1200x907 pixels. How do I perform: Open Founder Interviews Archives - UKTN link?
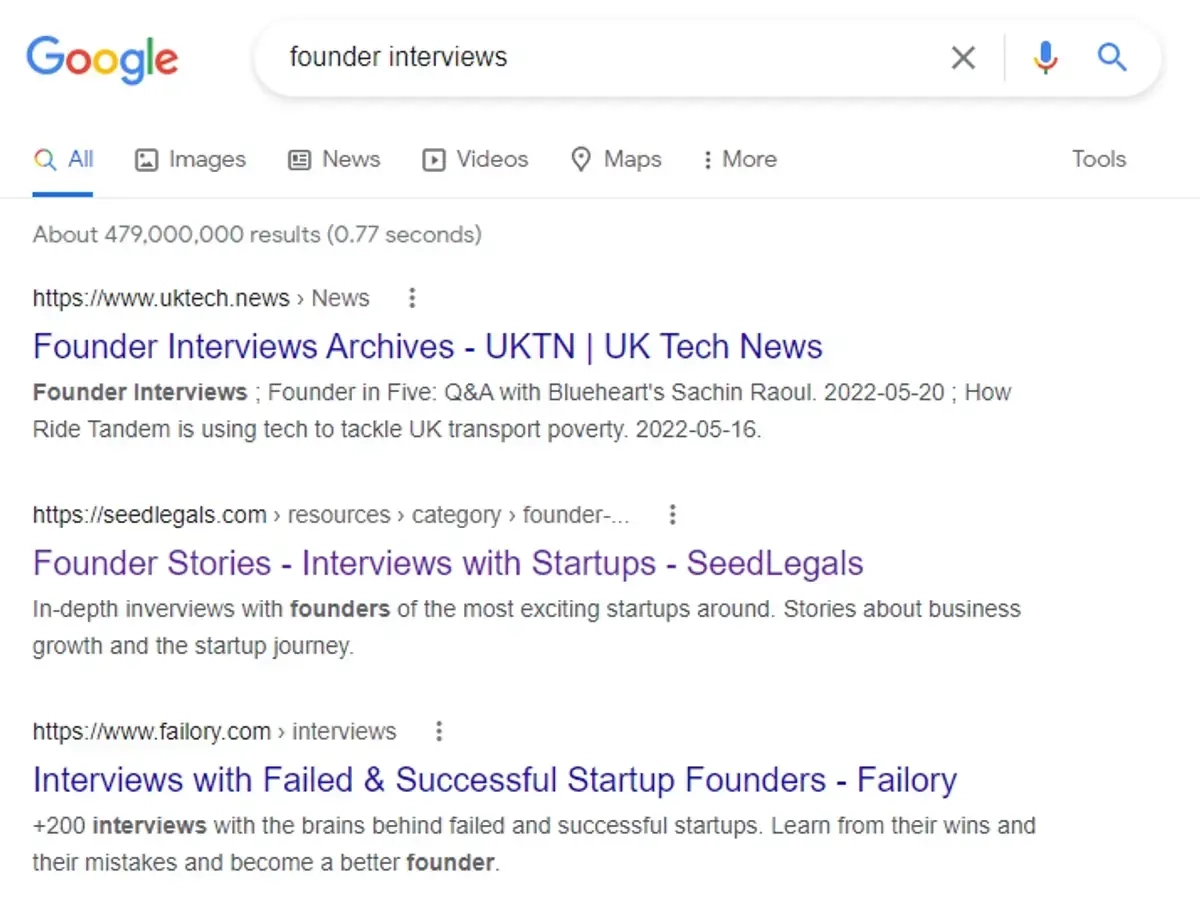[427, 347]
